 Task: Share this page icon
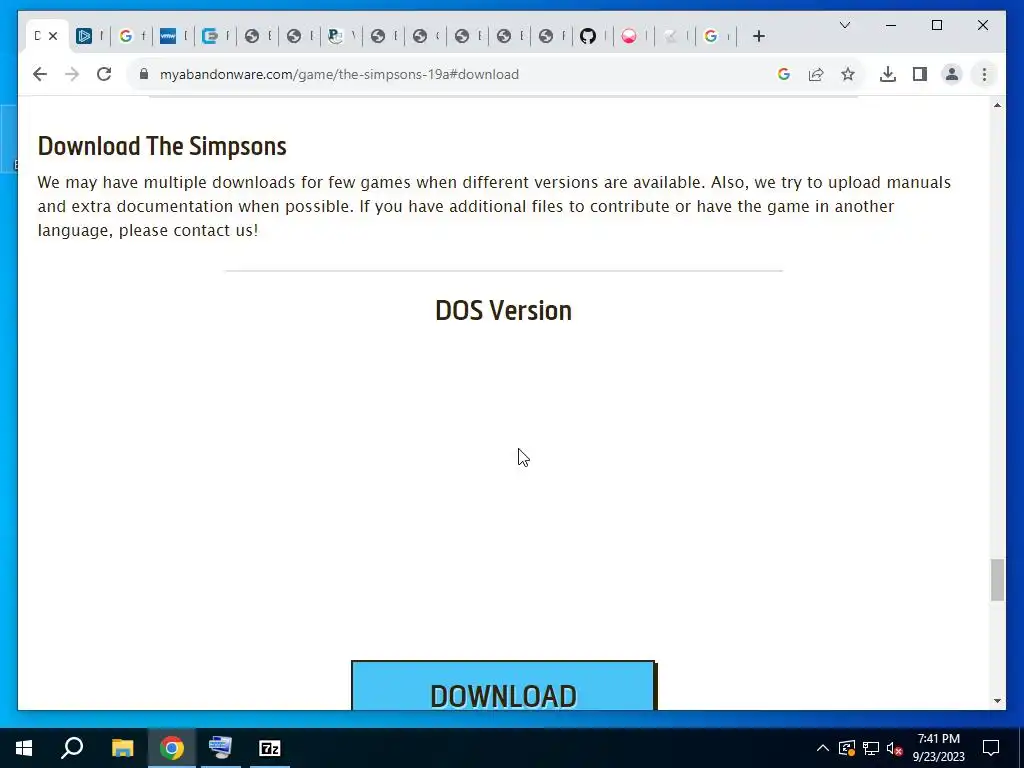(x=816, y=74)
